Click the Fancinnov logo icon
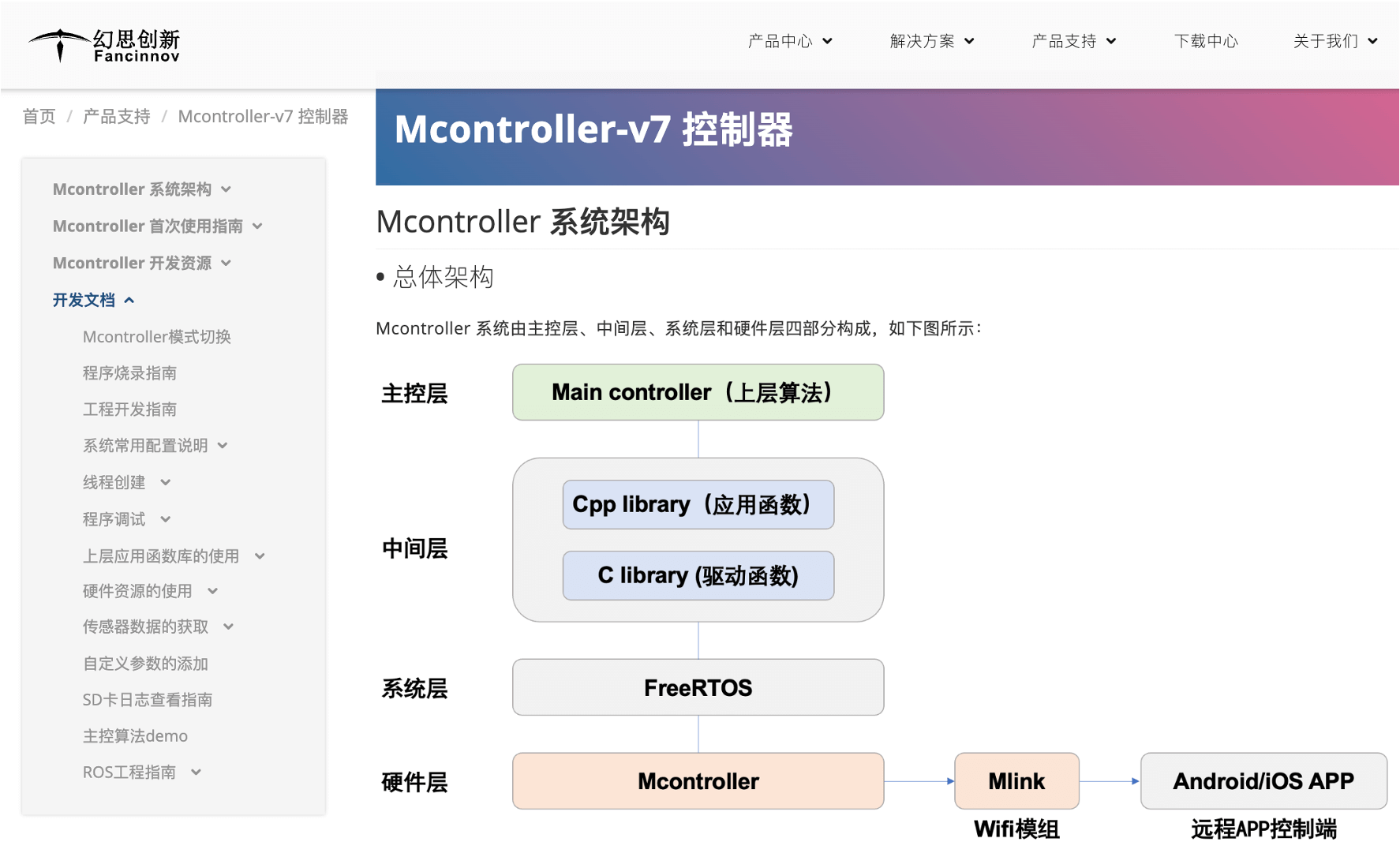Image resolution: width=1400 pixels, height=853 pixels. [60, 44]
